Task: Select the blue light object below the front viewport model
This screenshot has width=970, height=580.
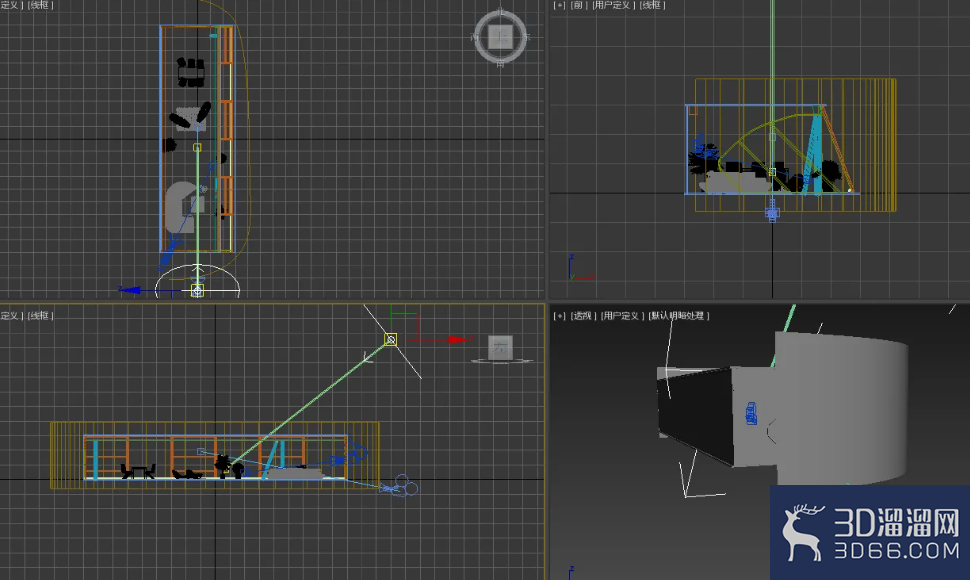Action: click(x=771, y=213)
